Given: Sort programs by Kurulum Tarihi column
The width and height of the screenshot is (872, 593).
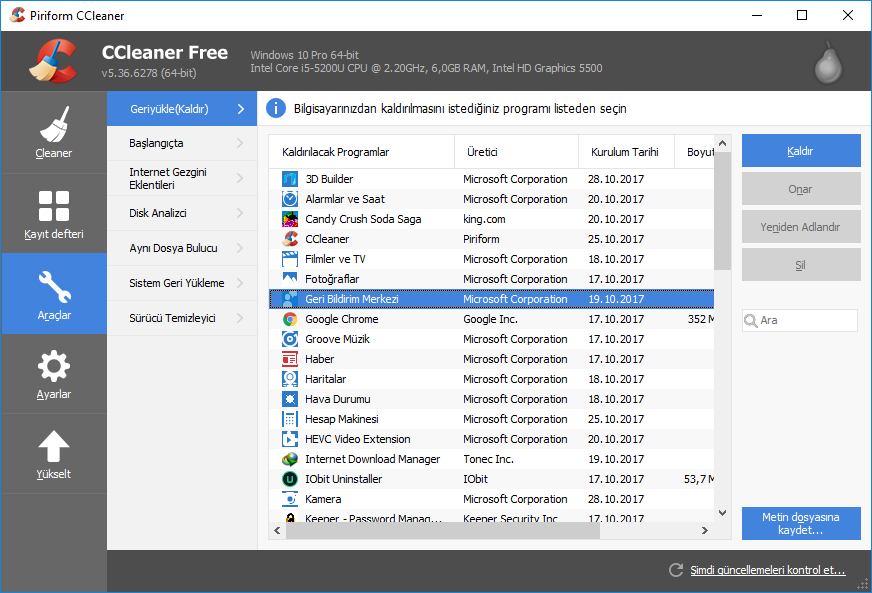Looking at the screenshot, I should (x=626, y=151).
